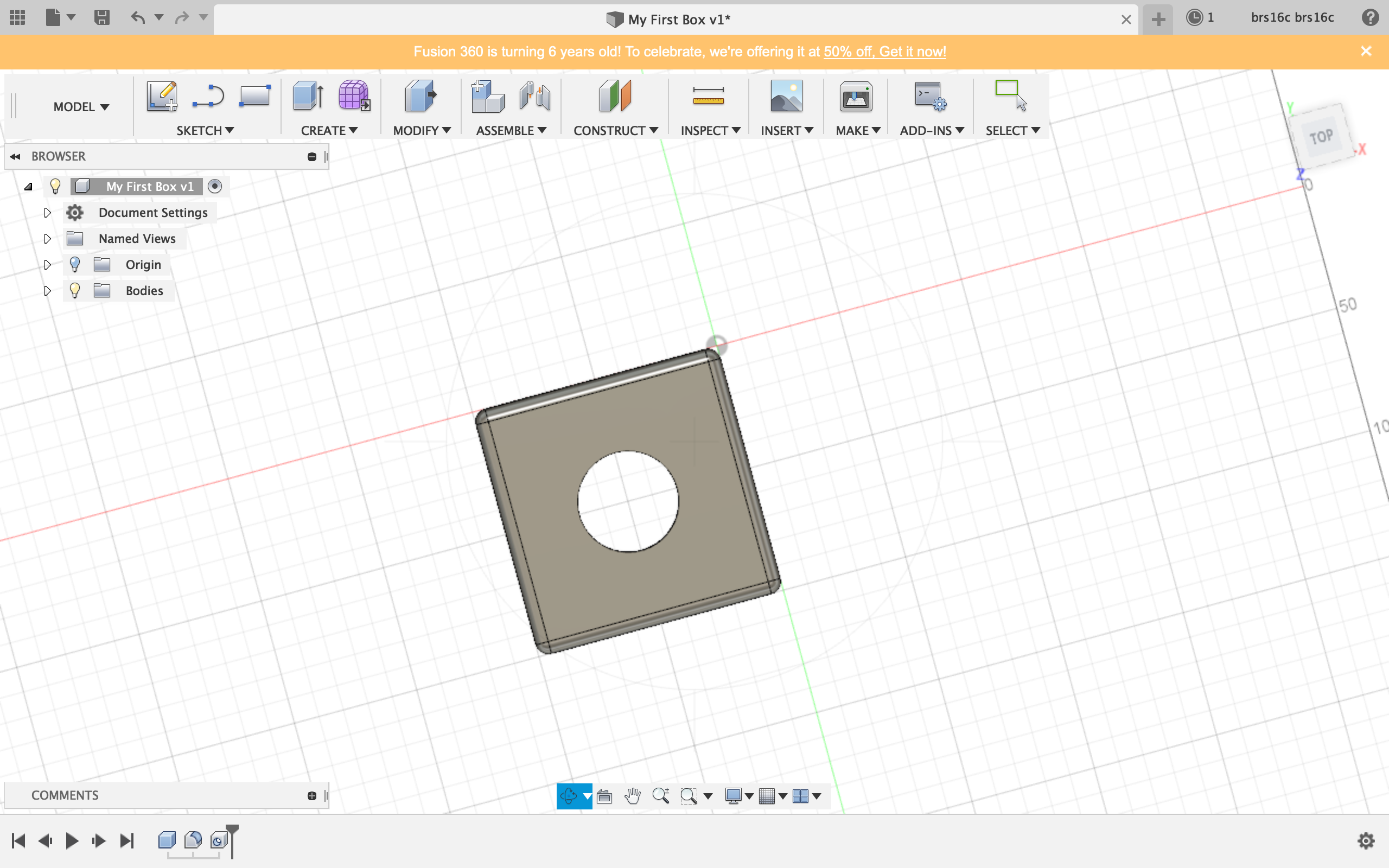Open the MODEL workspace dropdown
Image resolution: width=1389 pixels, height=868 pixels.
point(81,107)
